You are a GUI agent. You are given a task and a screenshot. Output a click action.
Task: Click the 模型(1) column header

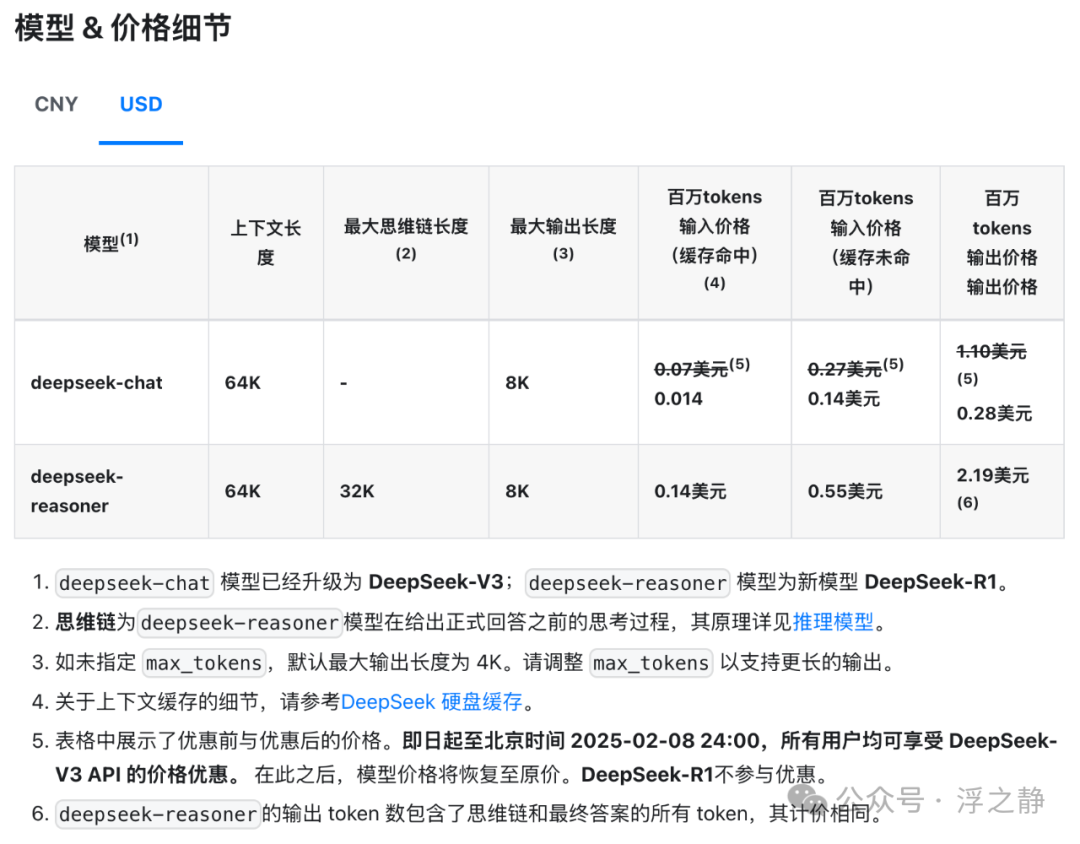tap(111, 243)
